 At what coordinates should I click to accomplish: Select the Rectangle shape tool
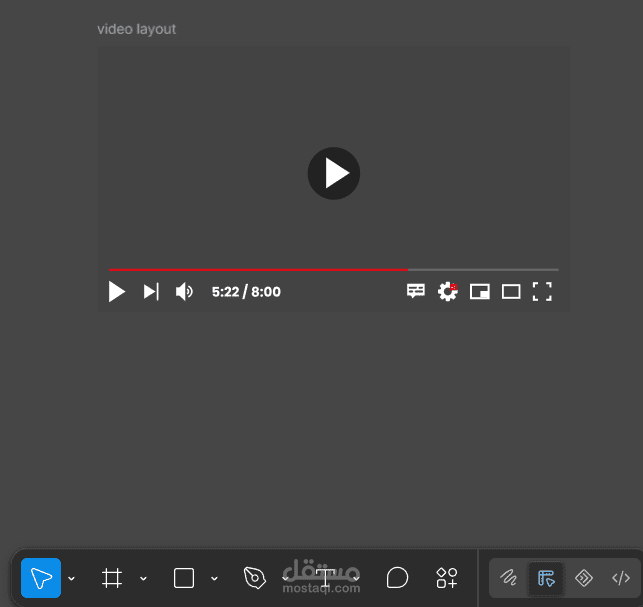click(184, 578)
